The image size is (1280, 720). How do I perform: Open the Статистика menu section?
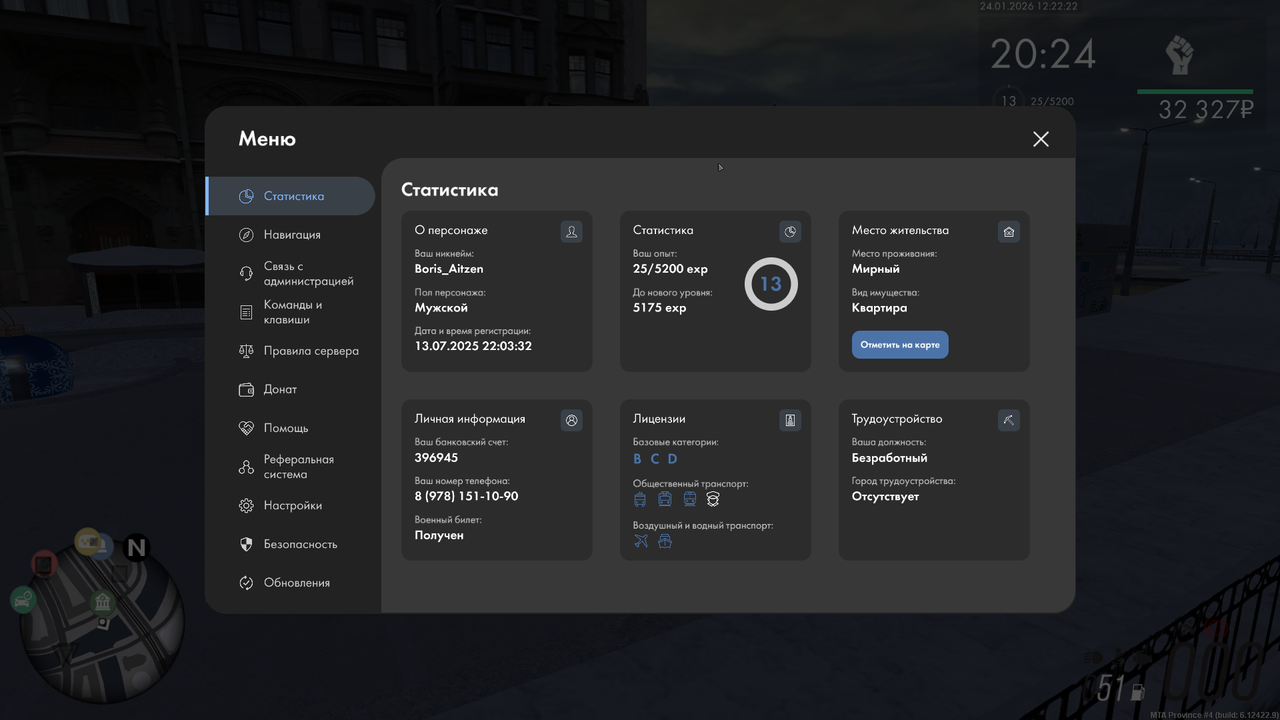click(290, 196)
